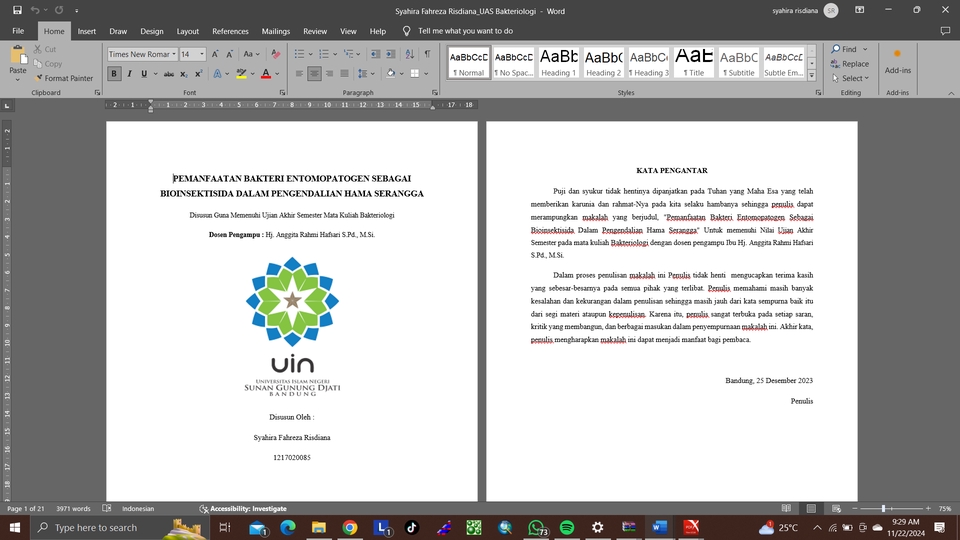Image resolution: width=960 pixels, height=540 pixels.
Task: Click the Save icon in title bar
Action: [x=17, y=10]
